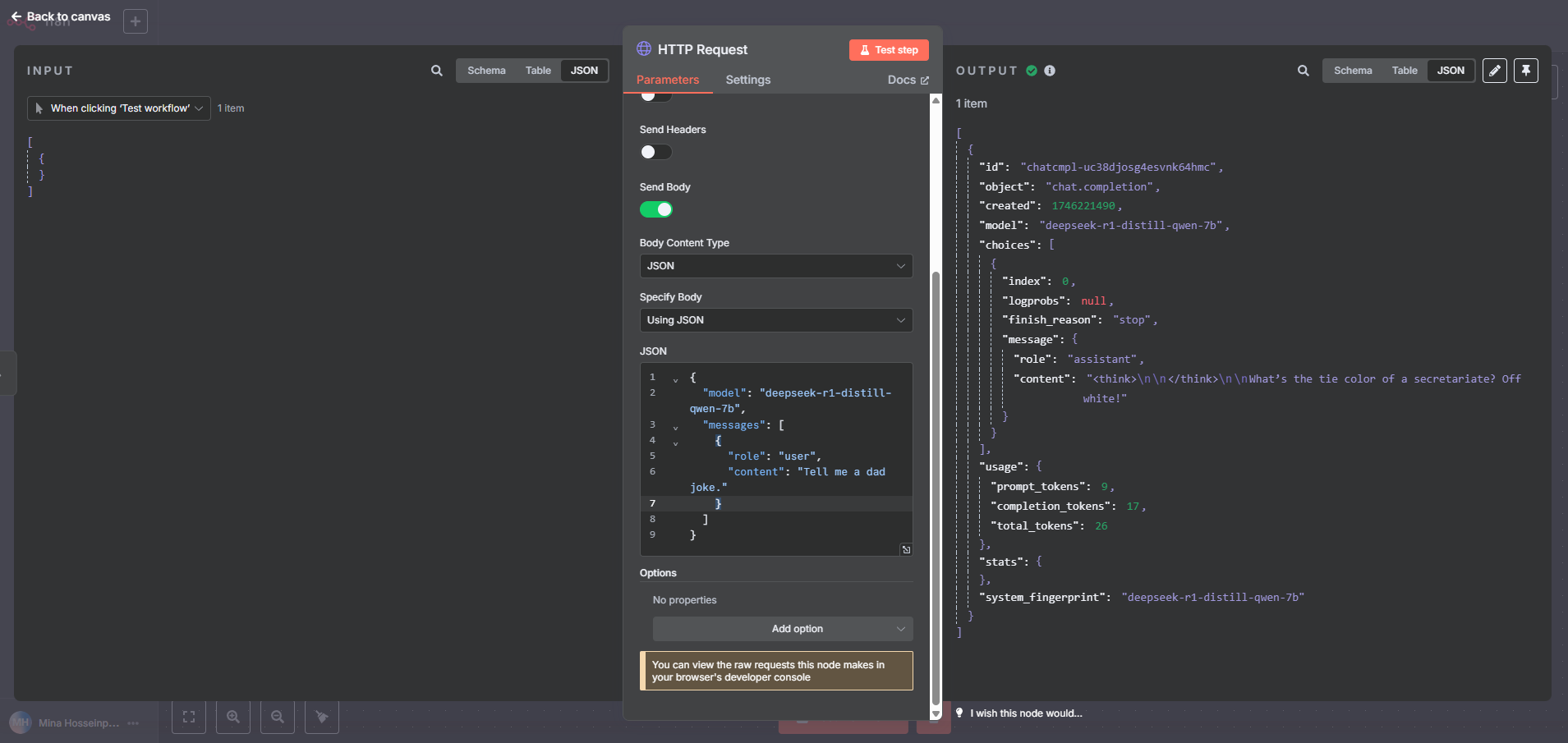This screenshot has width=1568, height=743.
Task: Open search in the OUTPUT panel
Action: (1303, 71)
